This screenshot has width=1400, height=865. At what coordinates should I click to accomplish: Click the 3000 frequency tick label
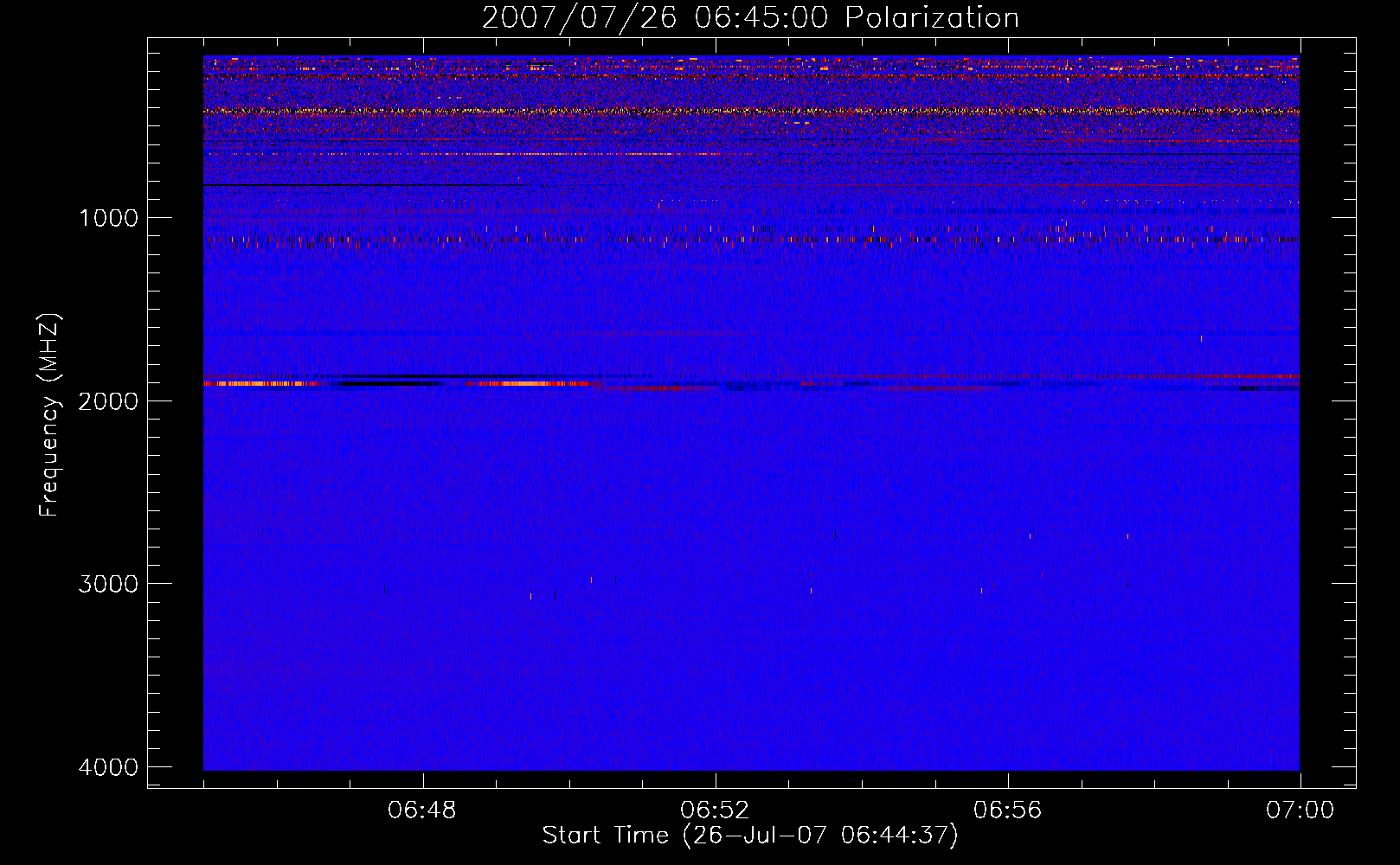click(108, 584)
